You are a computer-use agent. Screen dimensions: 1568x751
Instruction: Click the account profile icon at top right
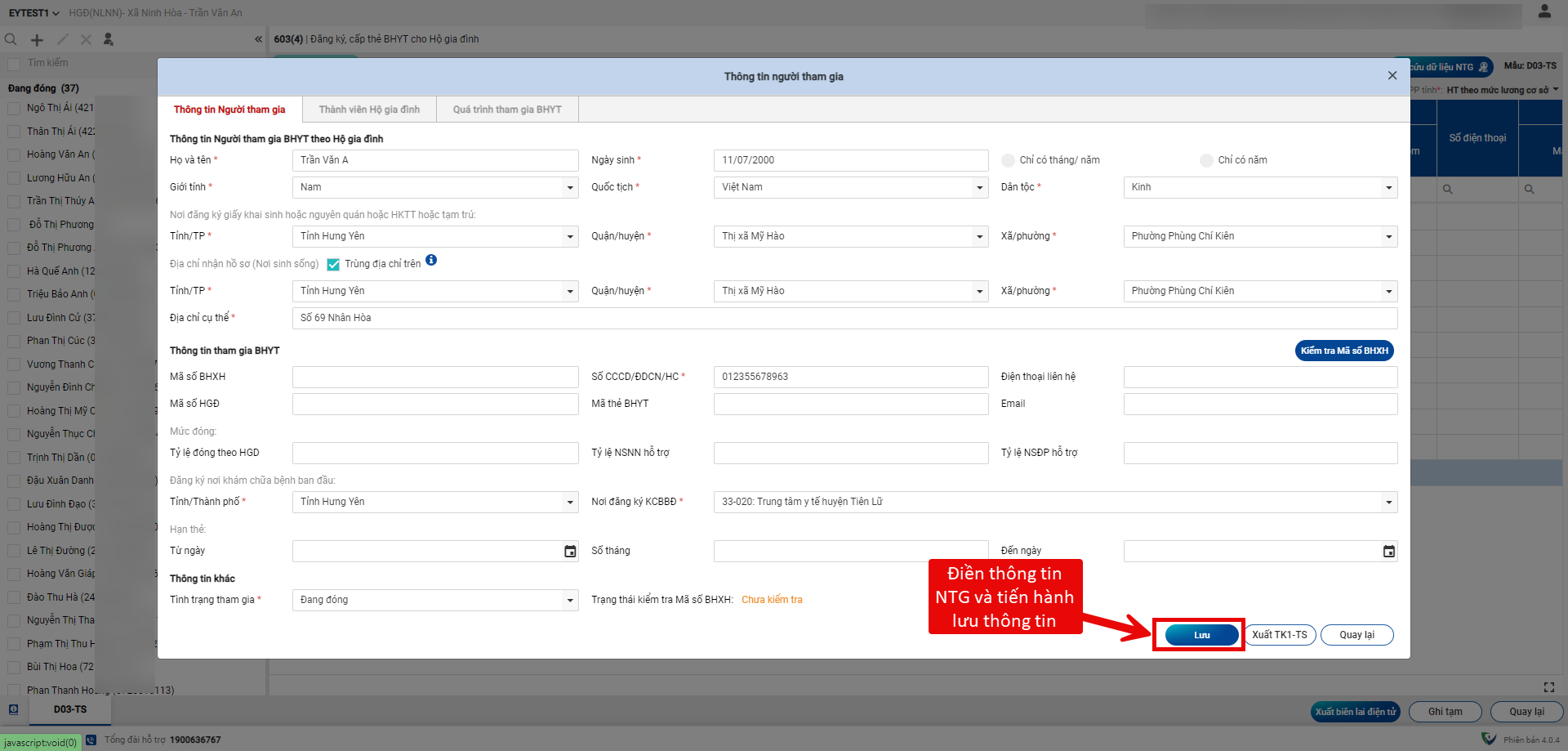1544,11
